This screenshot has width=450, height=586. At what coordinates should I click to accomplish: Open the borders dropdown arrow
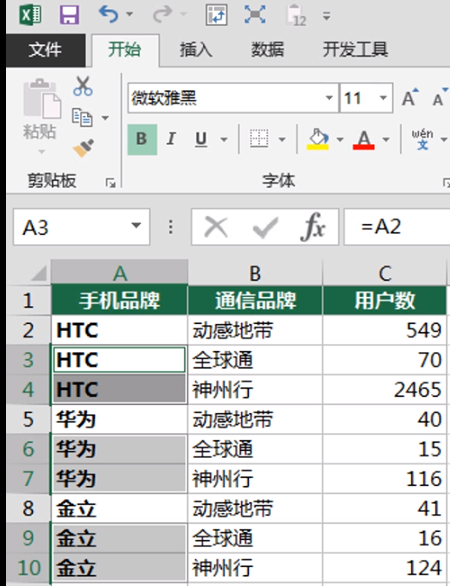click(x=282, y=140)
